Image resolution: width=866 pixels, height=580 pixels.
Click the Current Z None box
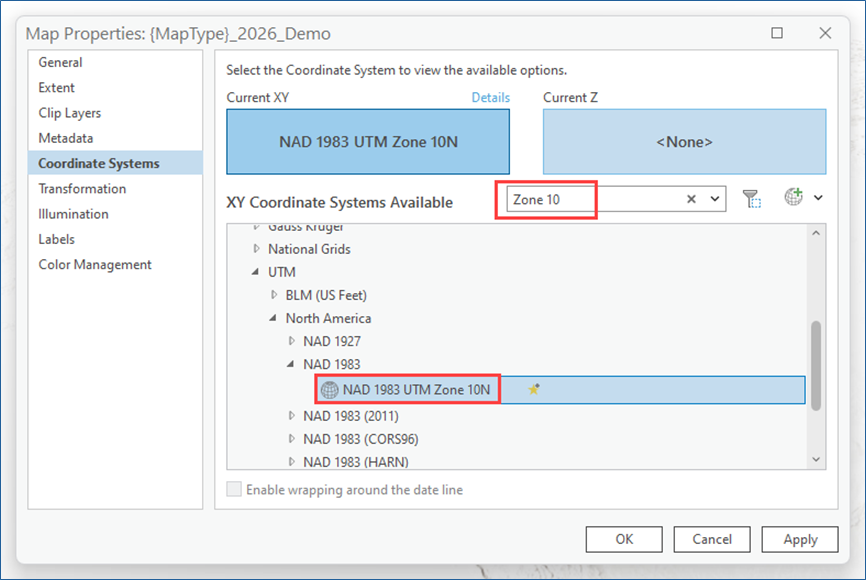[x=684, y=142]
